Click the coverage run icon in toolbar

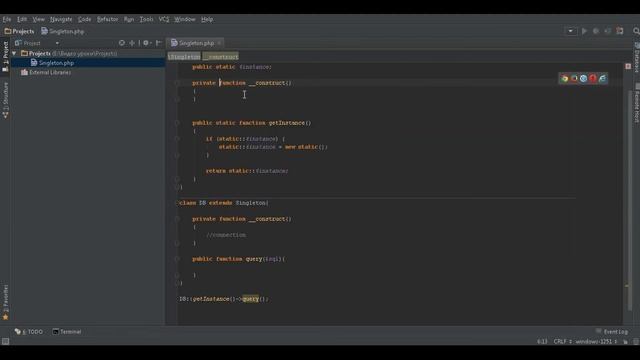pyautogui.click(x=608, y=31)
